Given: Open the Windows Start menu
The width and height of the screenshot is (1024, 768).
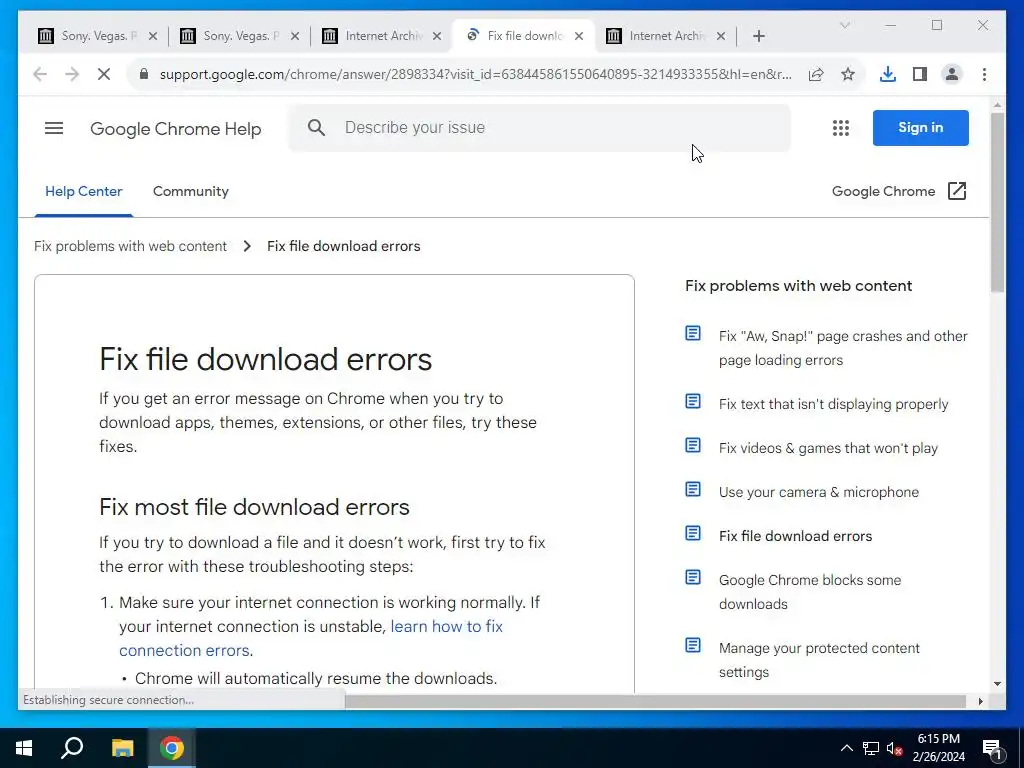Looking at the screenshot, I should 24,748.
